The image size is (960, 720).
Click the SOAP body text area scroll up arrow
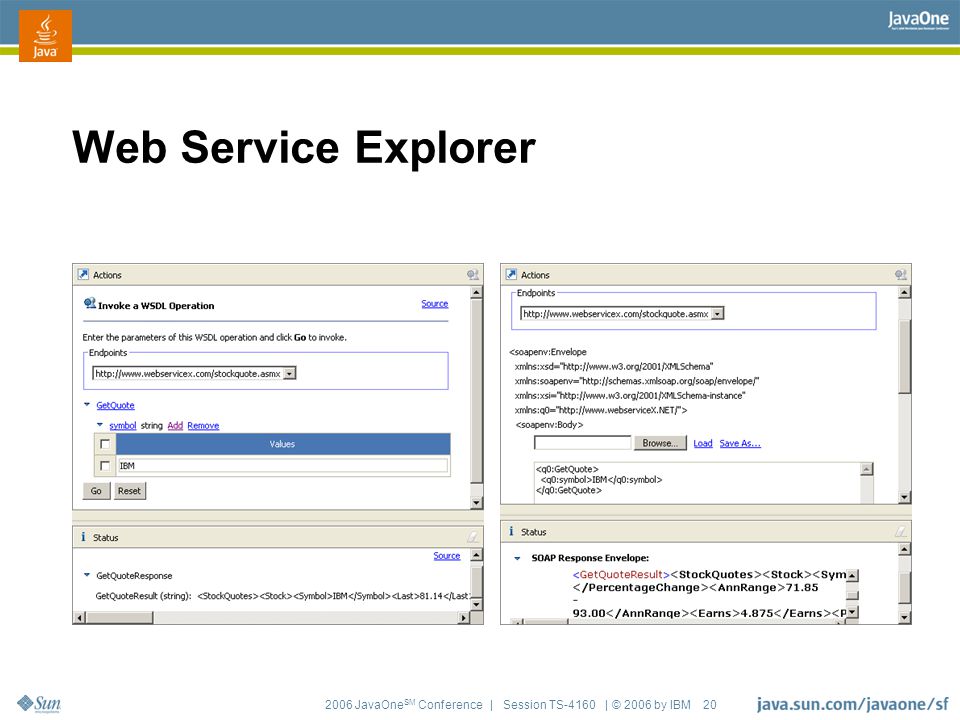(866, 470)
